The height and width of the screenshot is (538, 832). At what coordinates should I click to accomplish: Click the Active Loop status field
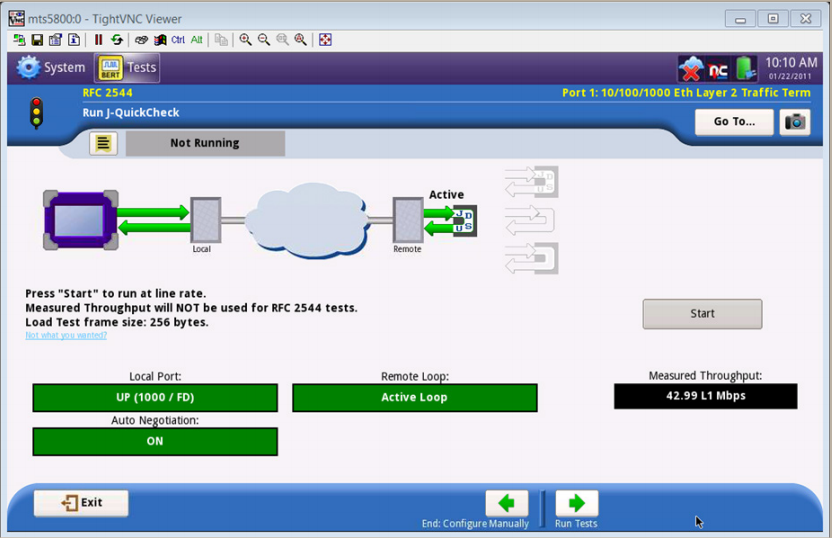click(414, 398)
